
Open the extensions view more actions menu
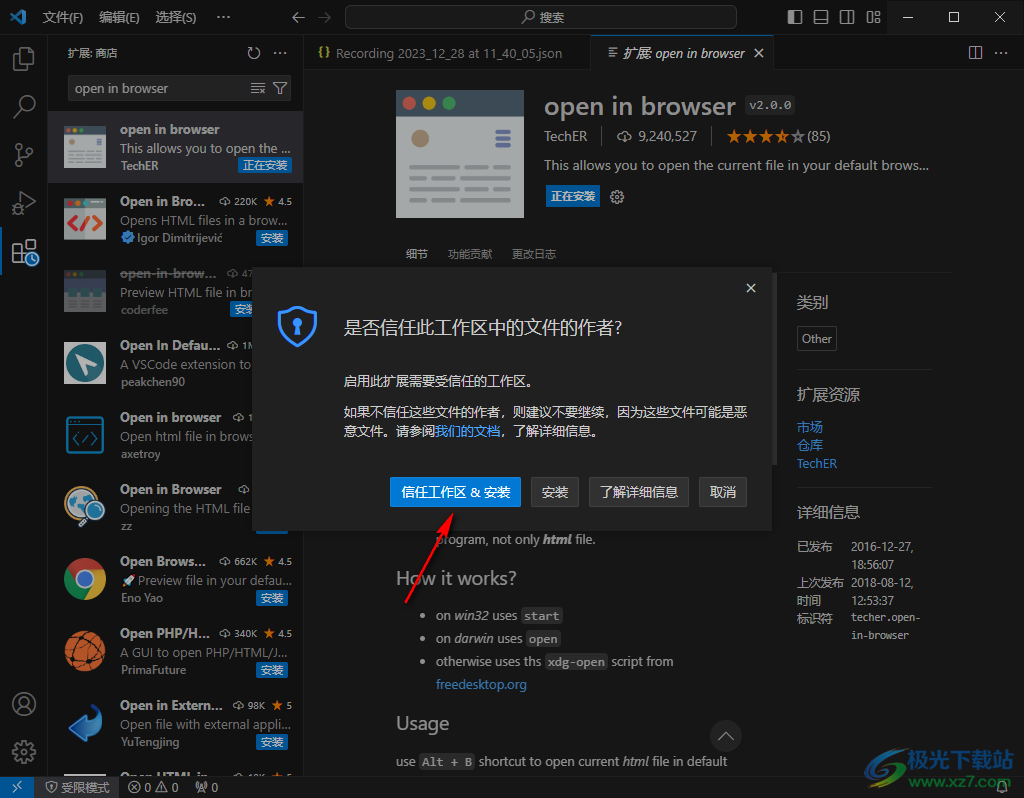click(280, 53)
